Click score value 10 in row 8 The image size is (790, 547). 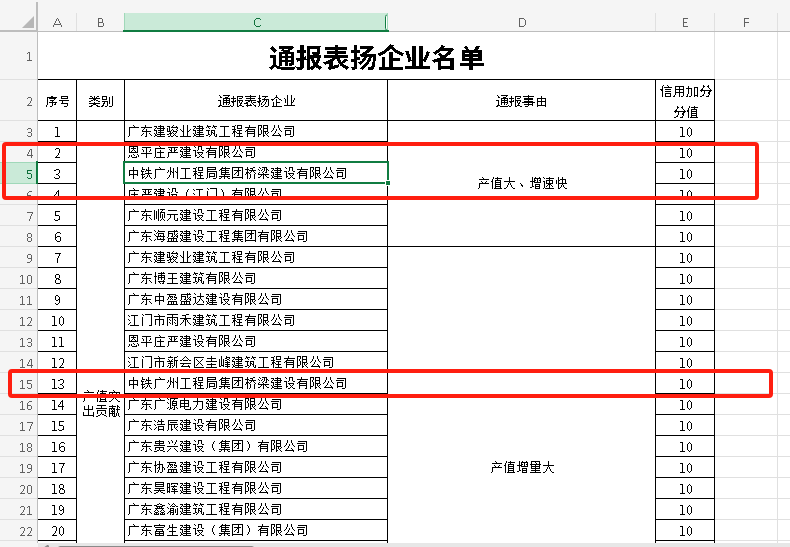(685, 237)
